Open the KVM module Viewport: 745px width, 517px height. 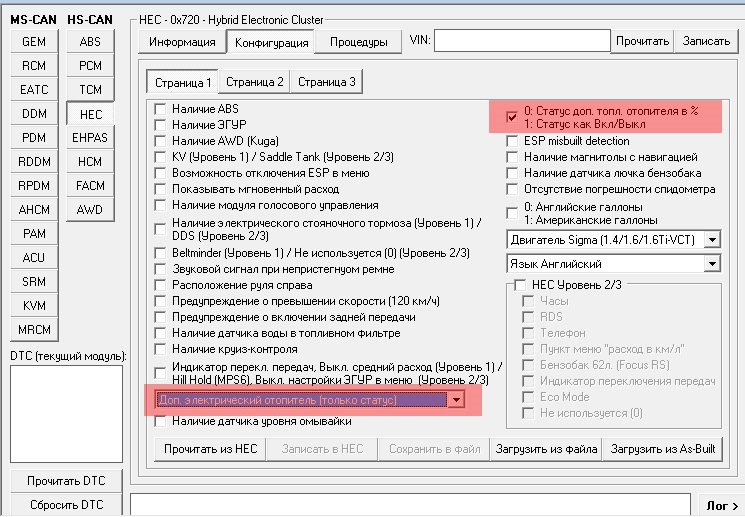[x=34, y=306]
